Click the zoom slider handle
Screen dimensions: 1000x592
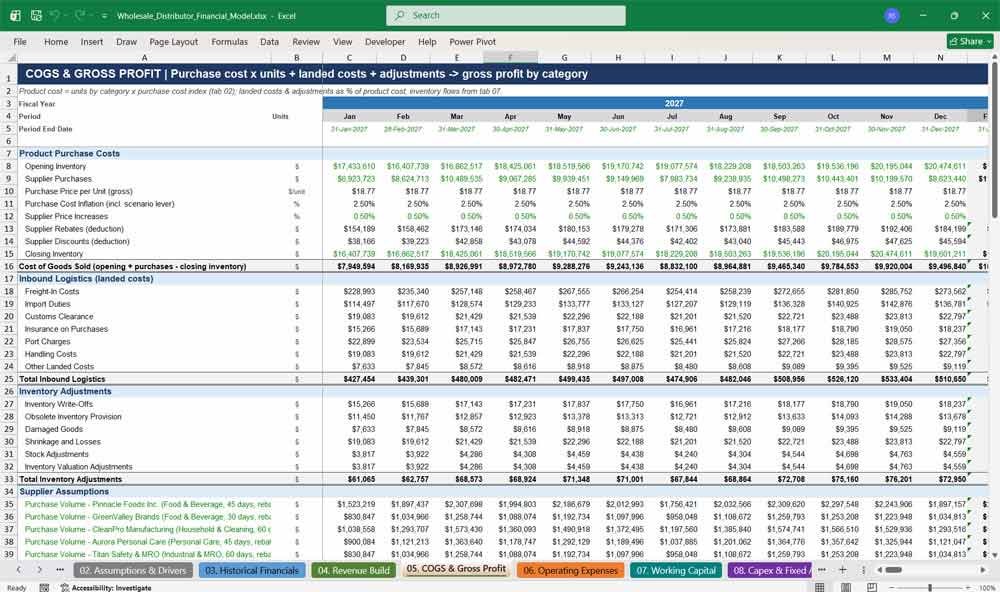[x=930, y=587]
